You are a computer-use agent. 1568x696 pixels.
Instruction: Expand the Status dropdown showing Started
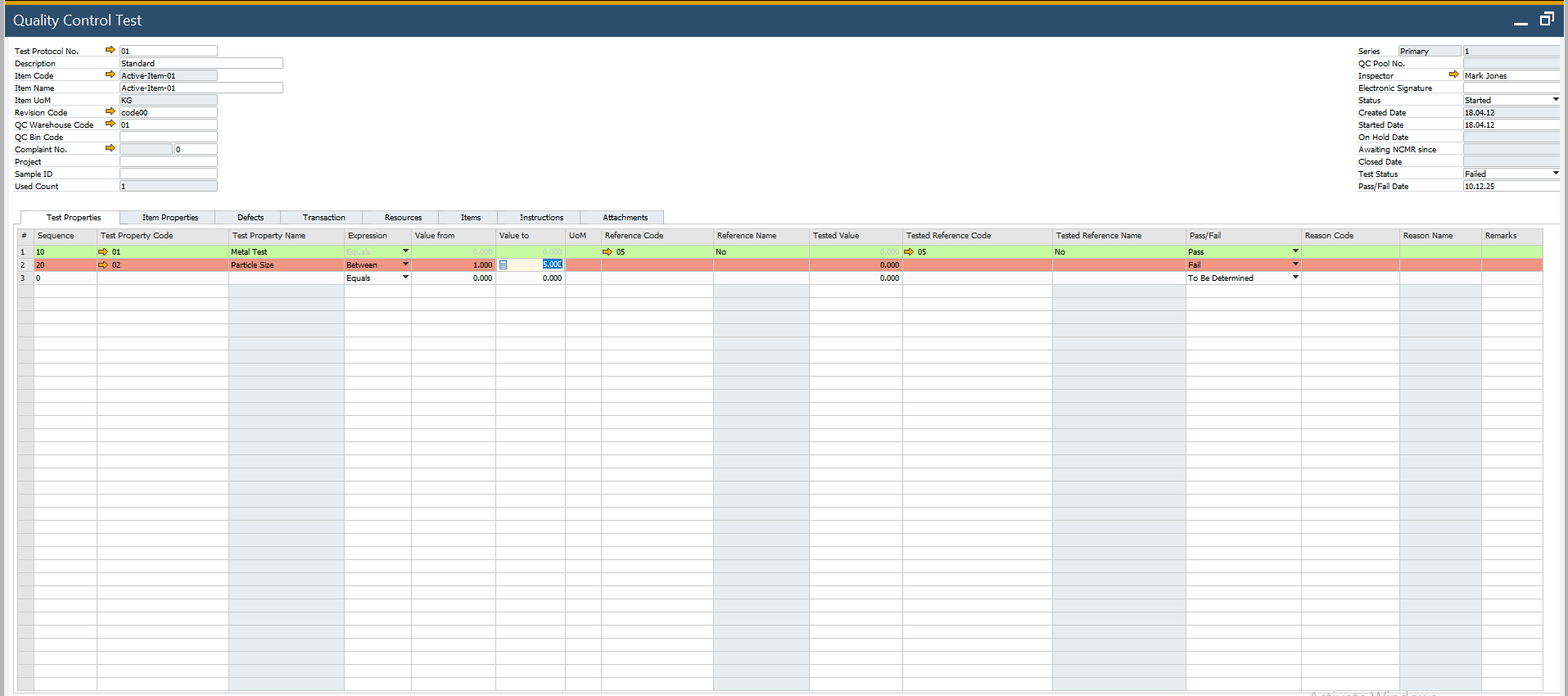pos(1556,99)
